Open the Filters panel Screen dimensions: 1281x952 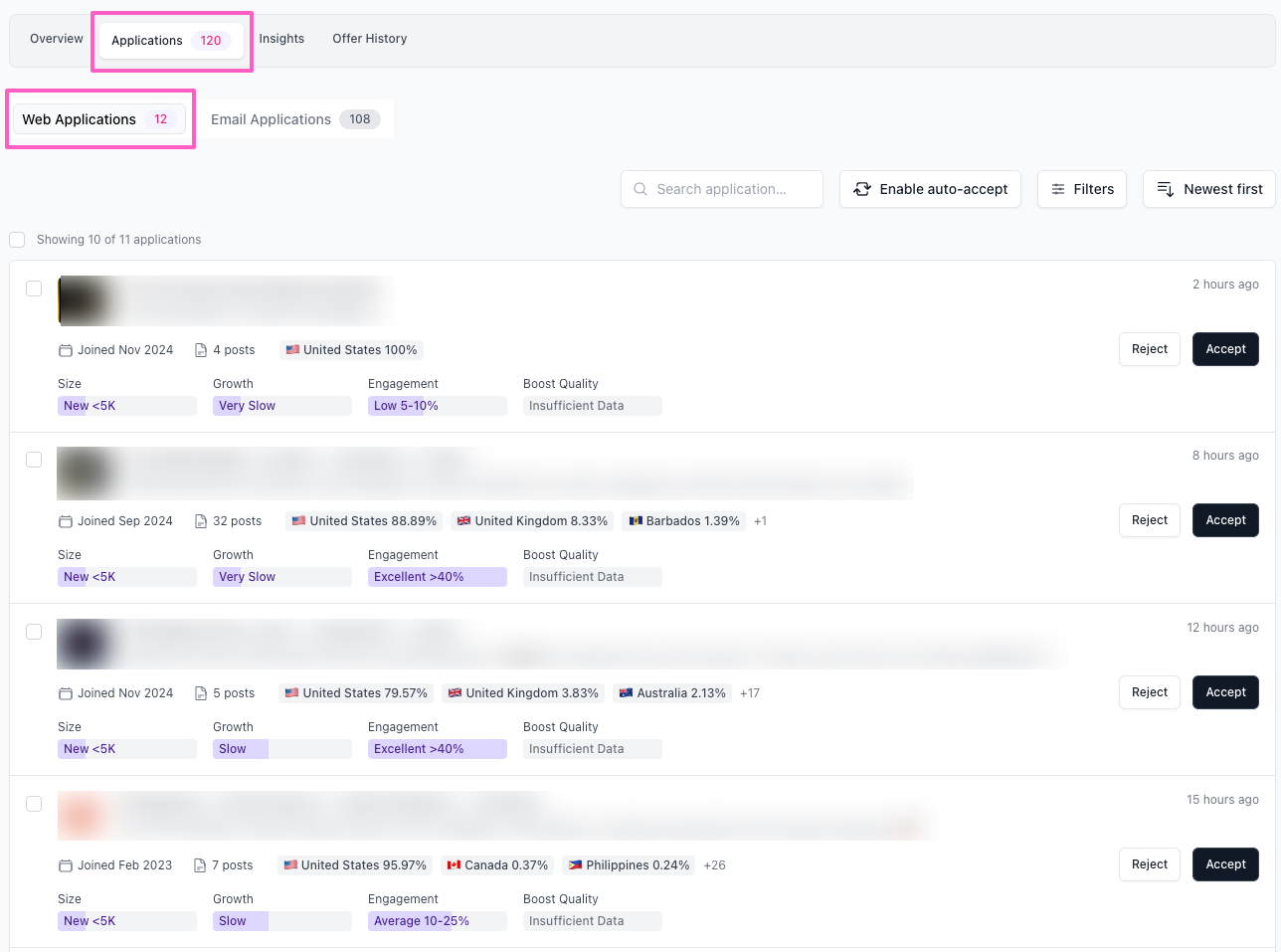point(1082,189)
